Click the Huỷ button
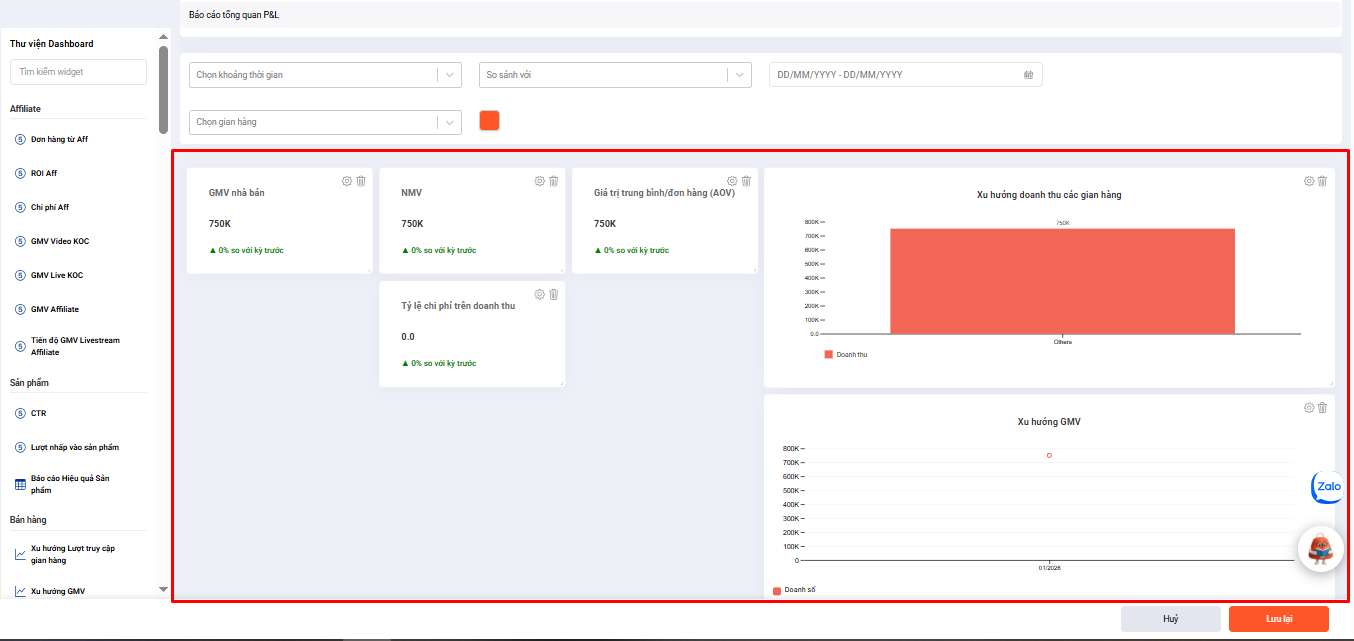 pos(1170,619)
